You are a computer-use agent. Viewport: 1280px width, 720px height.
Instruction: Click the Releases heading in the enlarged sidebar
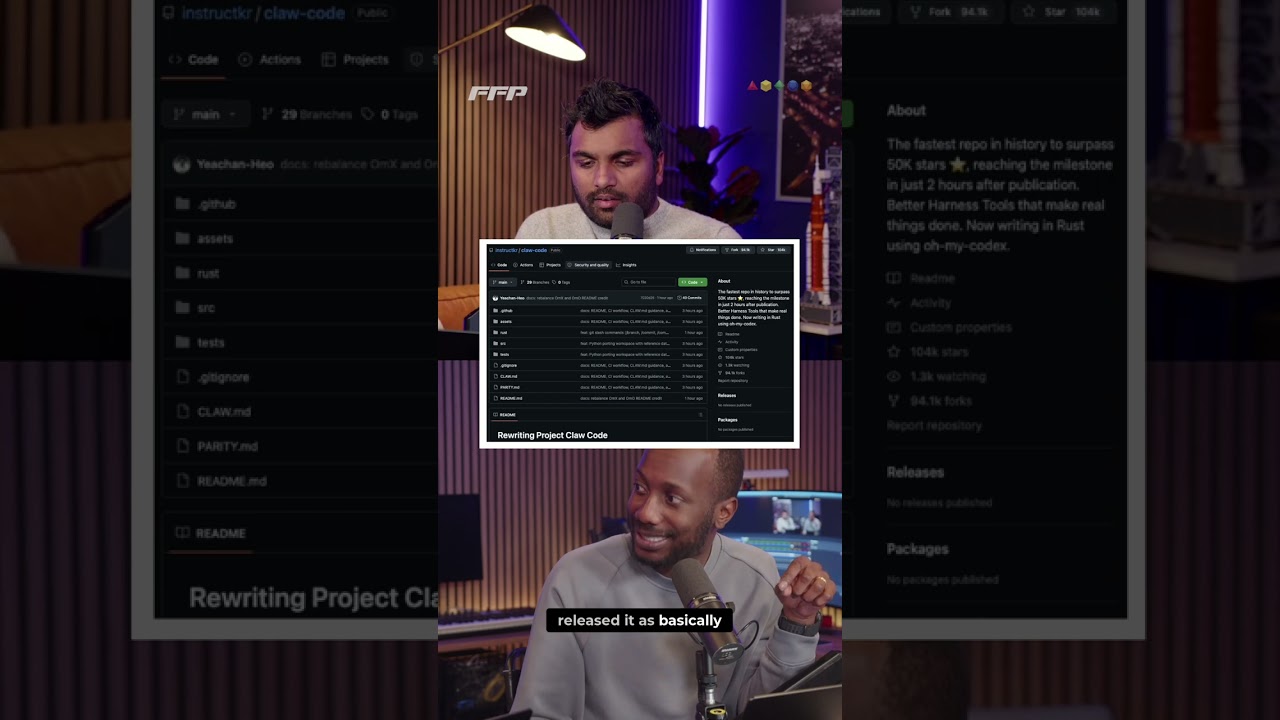pyautogui.click(x=915, y=472)
